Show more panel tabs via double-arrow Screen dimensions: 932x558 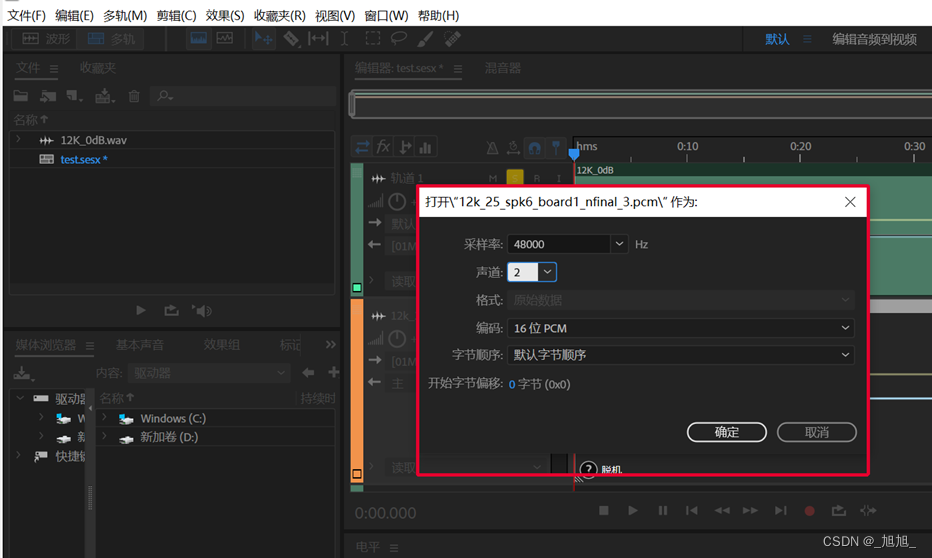pos(330,345)
